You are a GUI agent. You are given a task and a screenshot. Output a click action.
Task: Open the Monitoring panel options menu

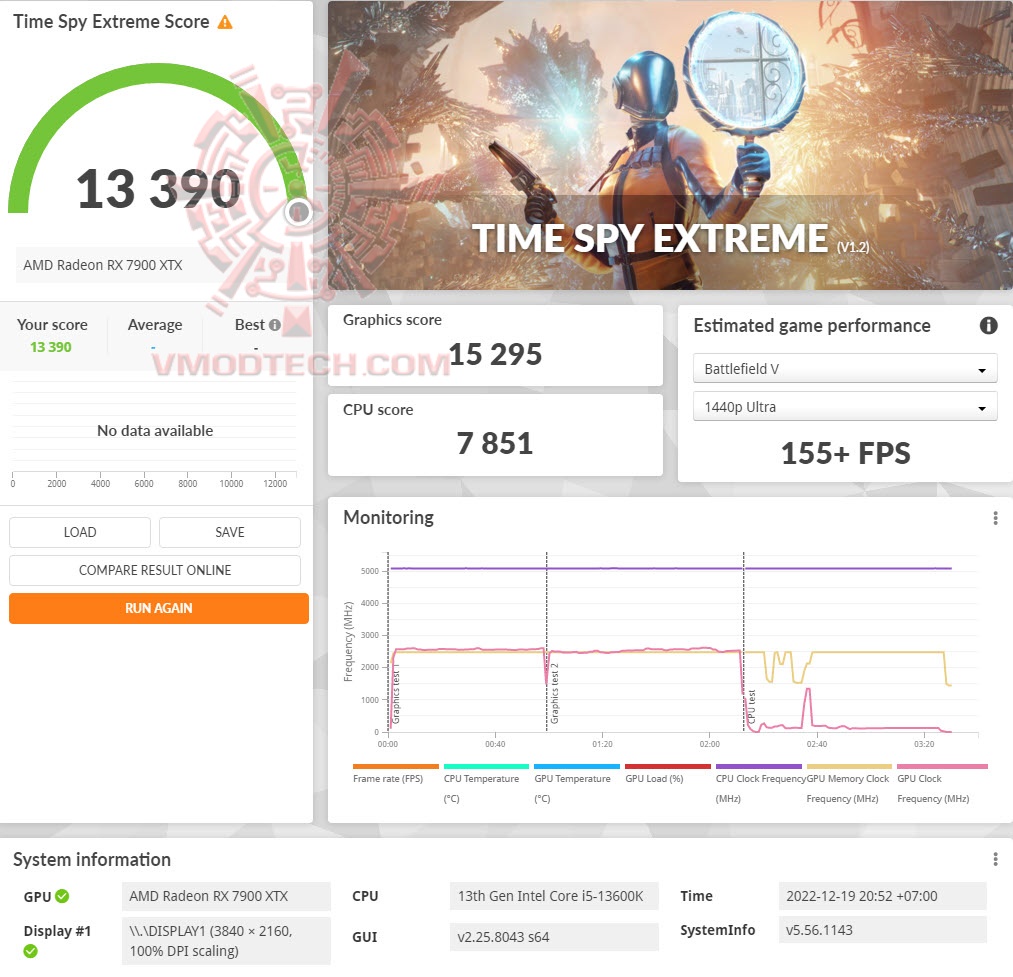995,517
